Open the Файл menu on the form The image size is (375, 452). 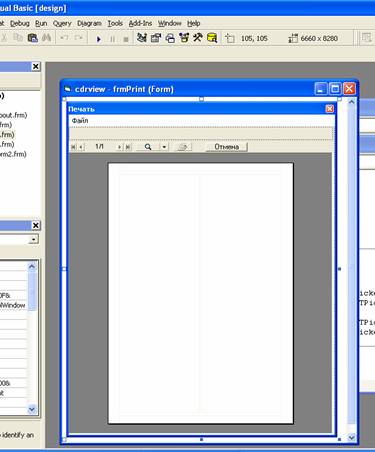point(80,121)
